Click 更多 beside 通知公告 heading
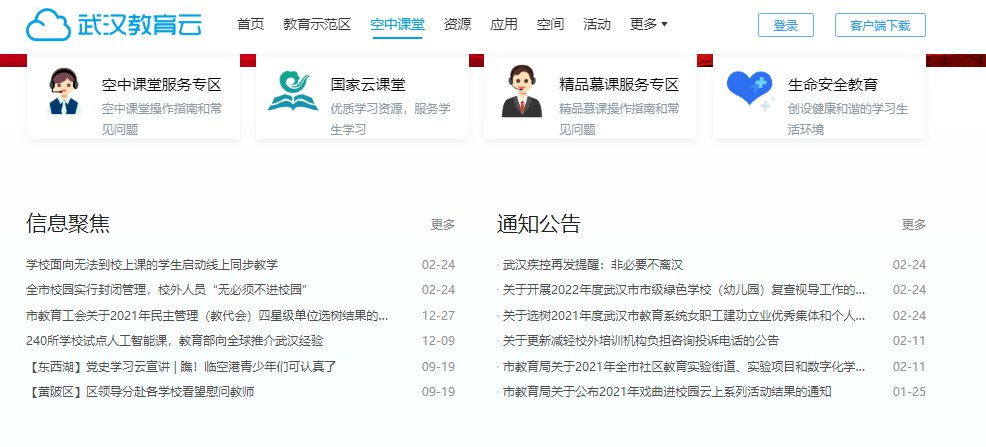 (914, 224)
